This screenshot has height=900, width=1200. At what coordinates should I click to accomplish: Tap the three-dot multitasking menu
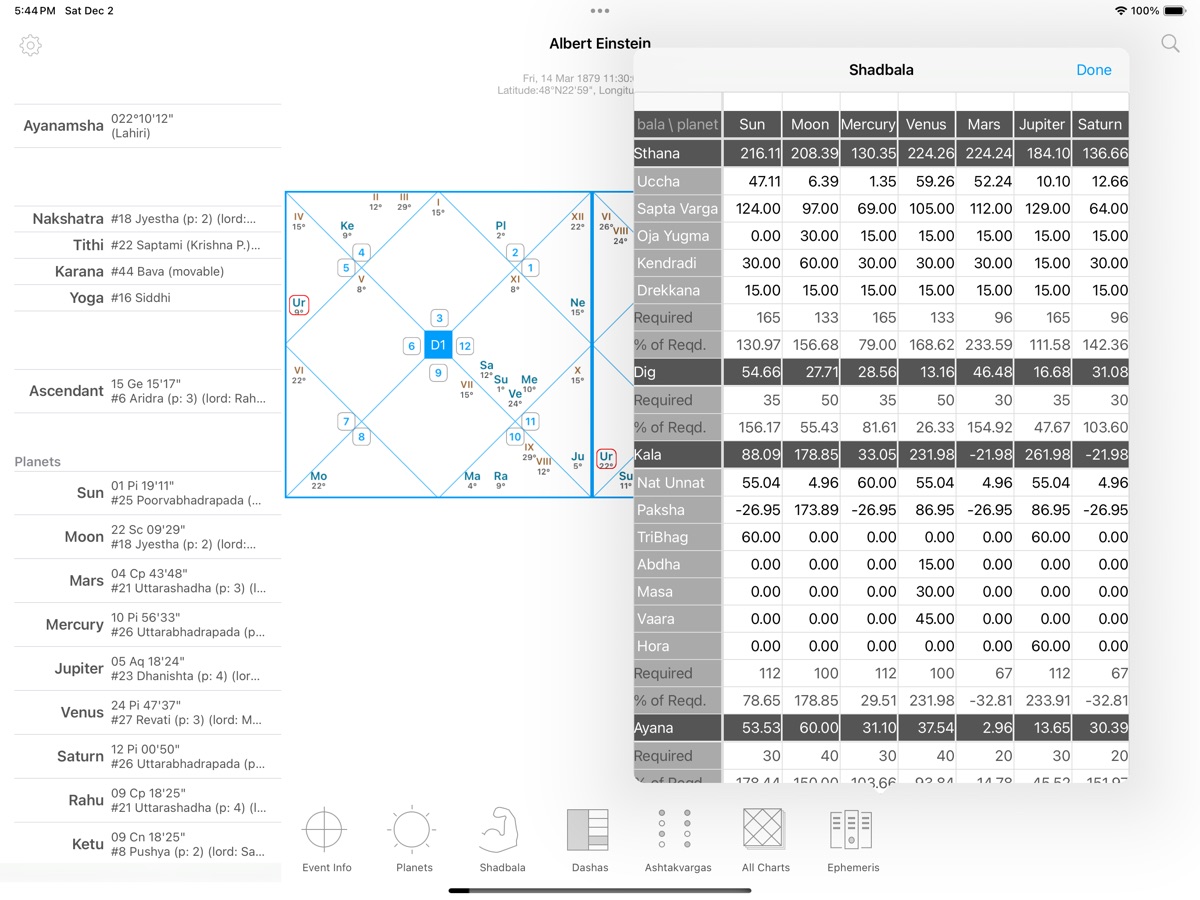click(599, 11)
